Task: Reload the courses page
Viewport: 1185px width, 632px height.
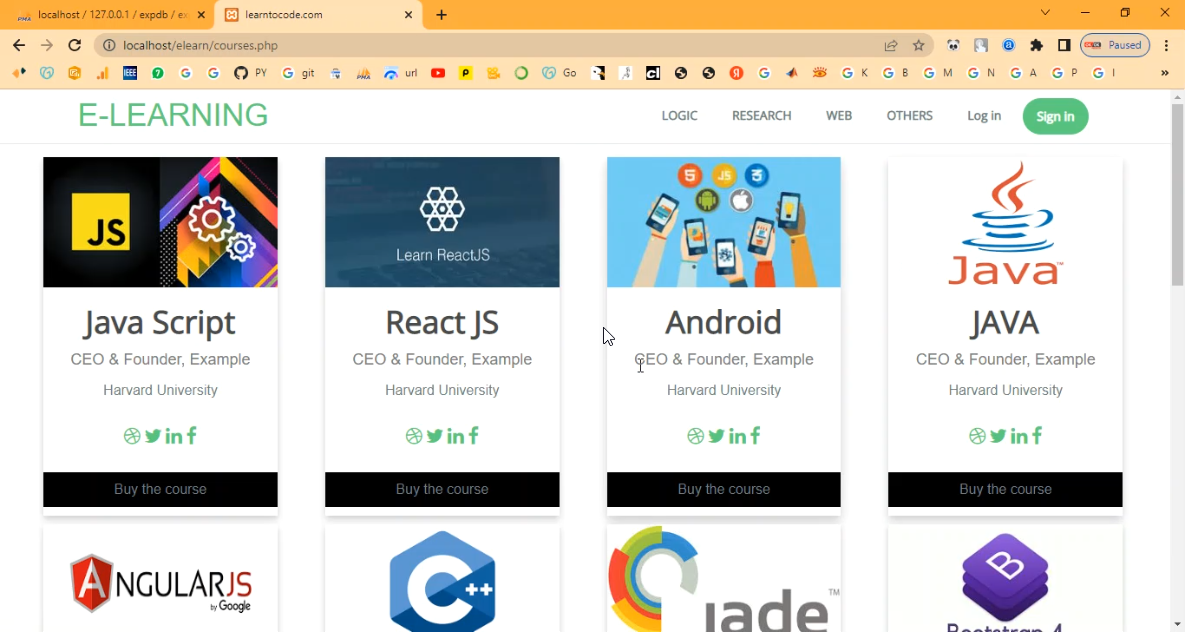Action: [x=74, y=45]
